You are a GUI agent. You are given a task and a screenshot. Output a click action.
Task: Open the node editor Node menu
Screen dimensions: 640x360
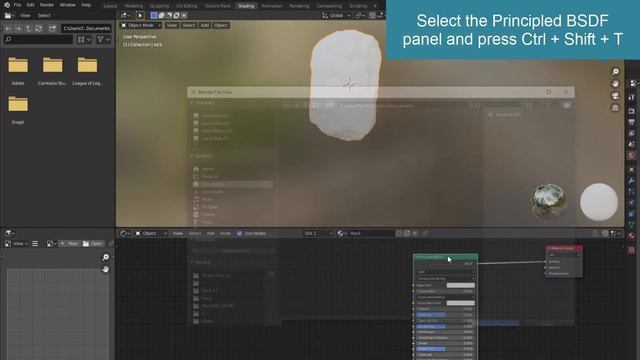pyautogui.click(x=225, y=233)
